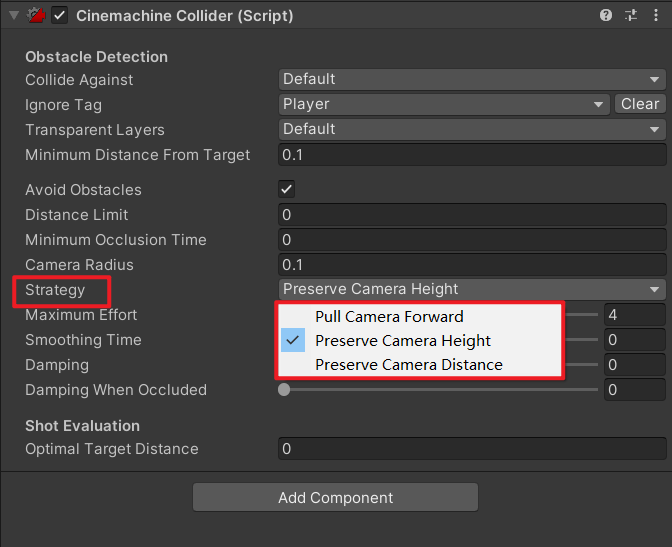Screen dimensions: 672x547
Task: Click the Optimal Target Distance label
Action: [x=111, y=449]
